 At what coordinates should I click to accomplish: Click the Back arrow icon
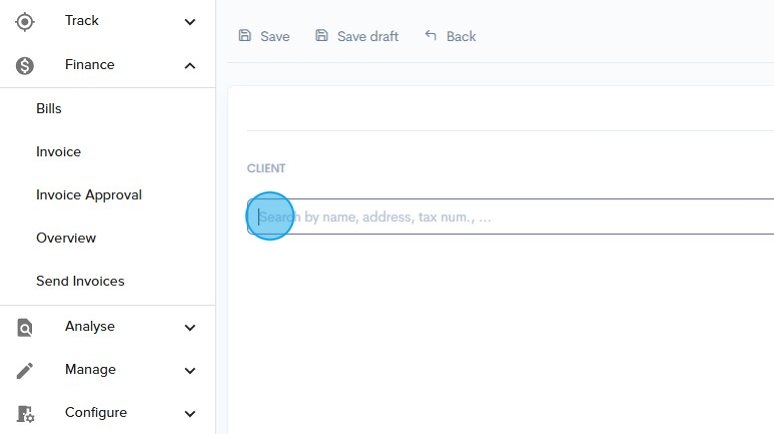tap(431, 36)
